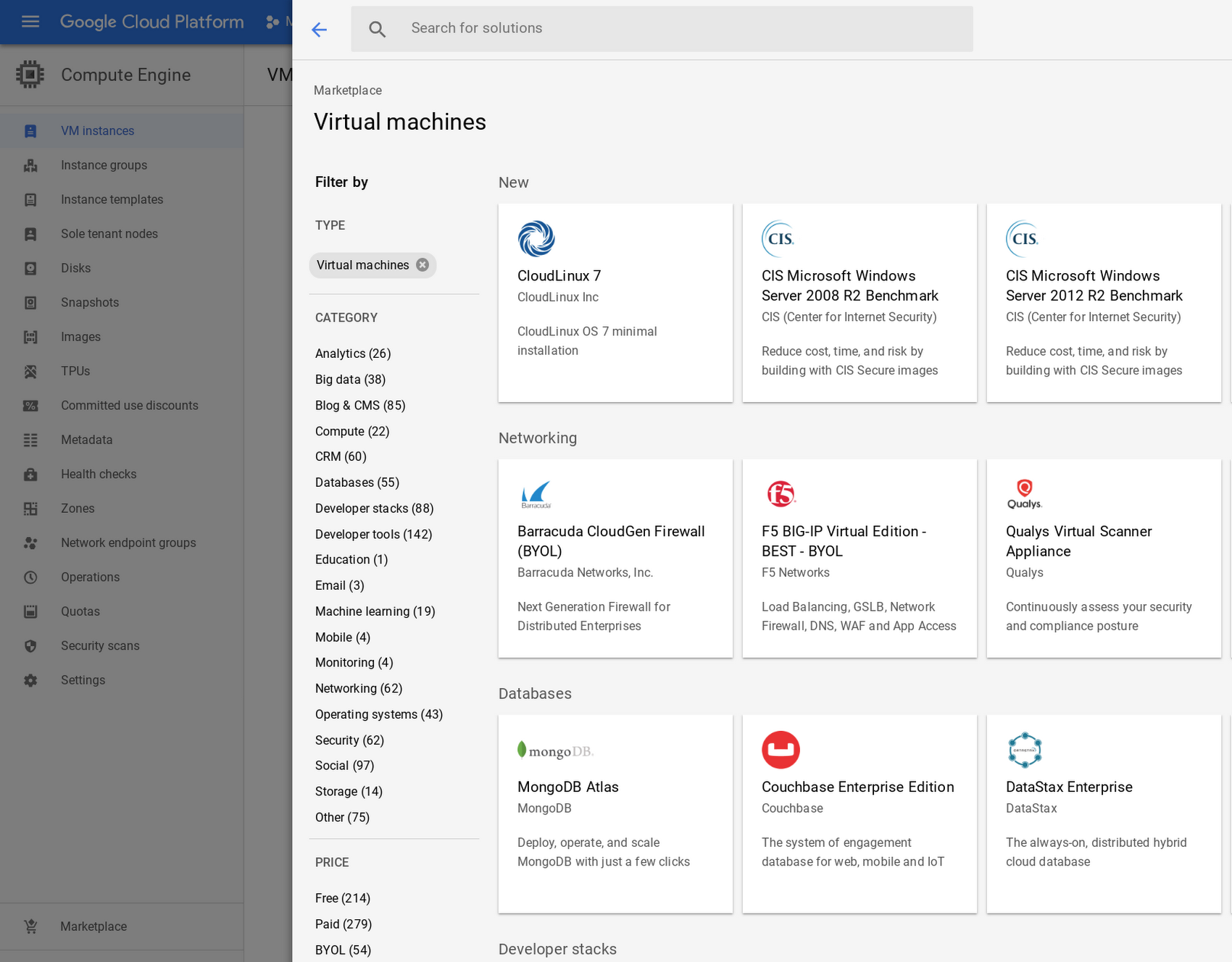Image resolution: width=1232 pixels, height=962 pixels.
Task: Open F5 BIG-IP Virtual Edition card
Action: pyautogui.click(x=860, y=559)
